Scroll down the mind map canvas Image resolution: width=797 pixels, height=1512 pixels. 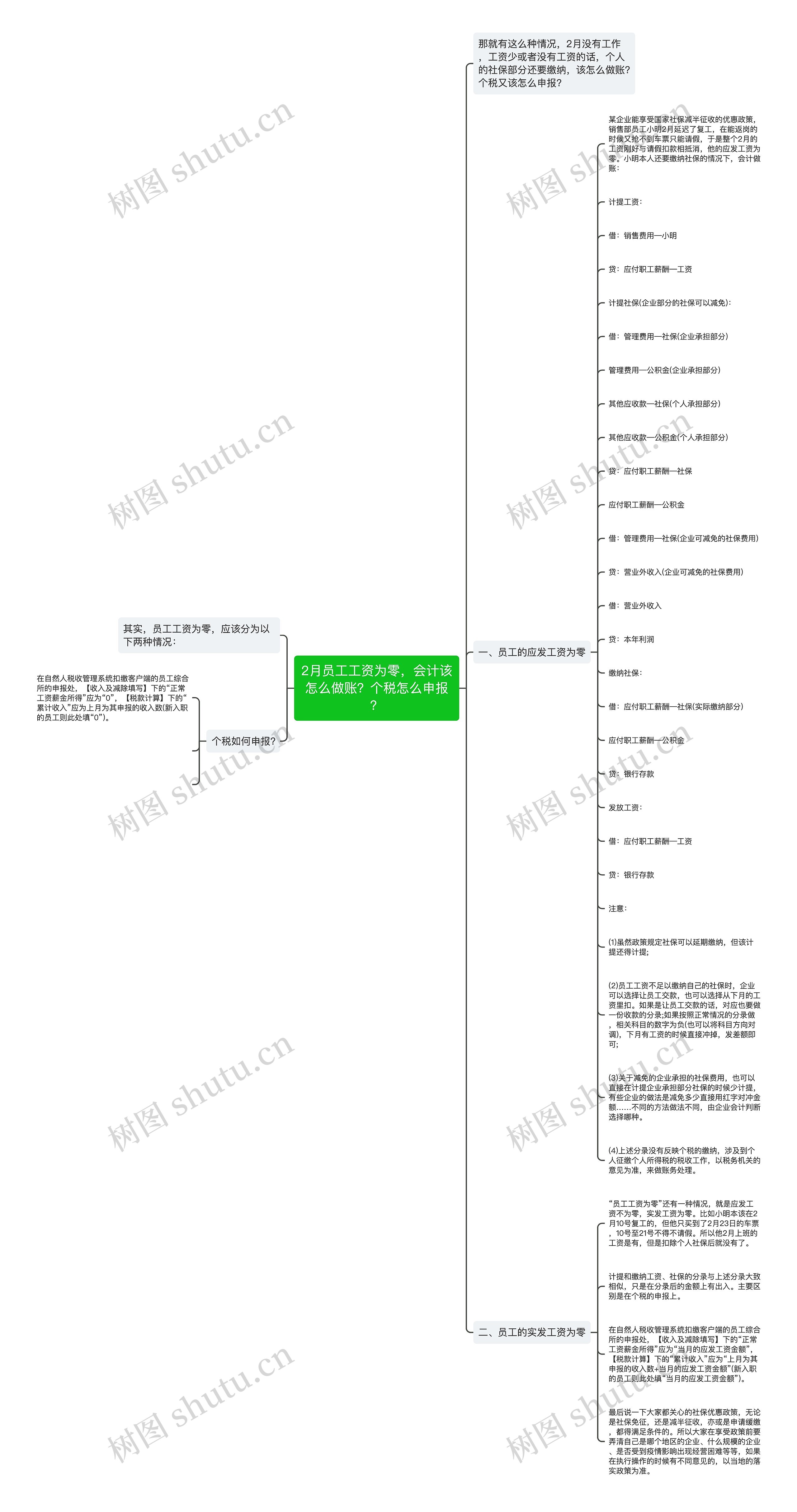point(398,756)
